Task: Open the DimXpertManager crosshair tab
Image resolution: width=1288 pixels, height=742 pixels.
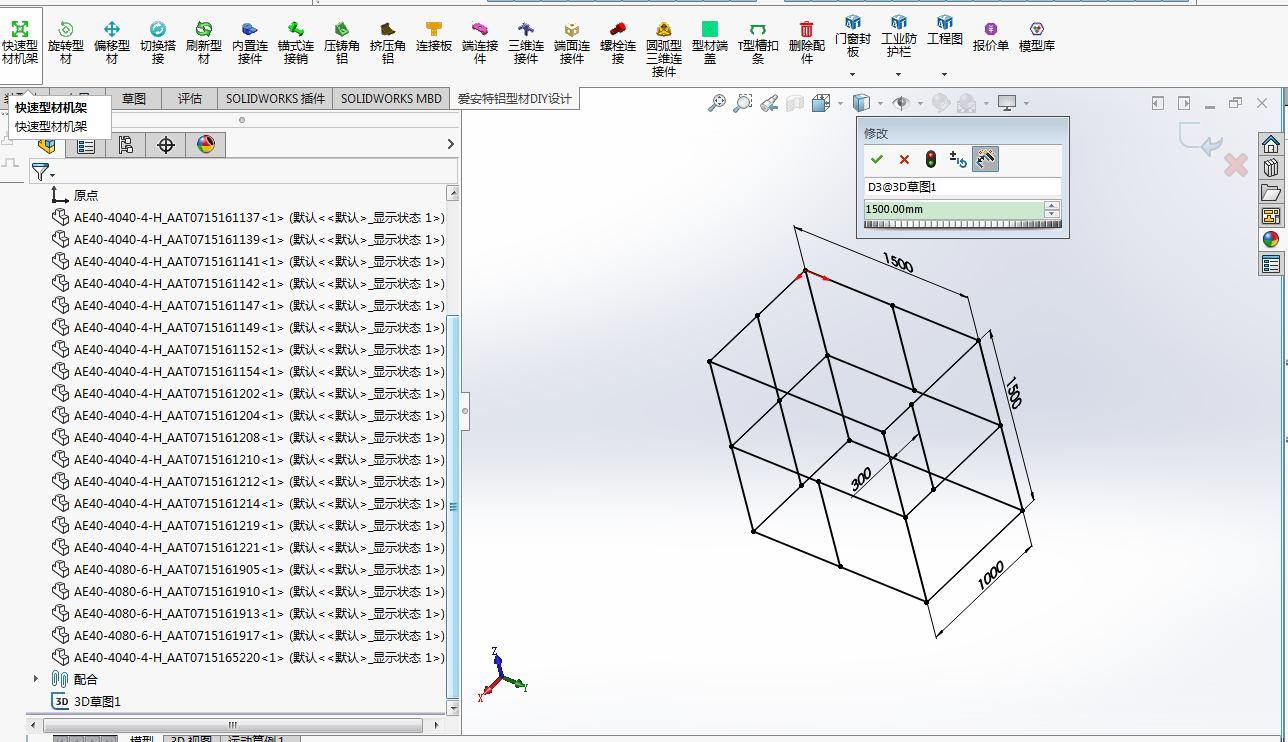Action: coord(166,145)
